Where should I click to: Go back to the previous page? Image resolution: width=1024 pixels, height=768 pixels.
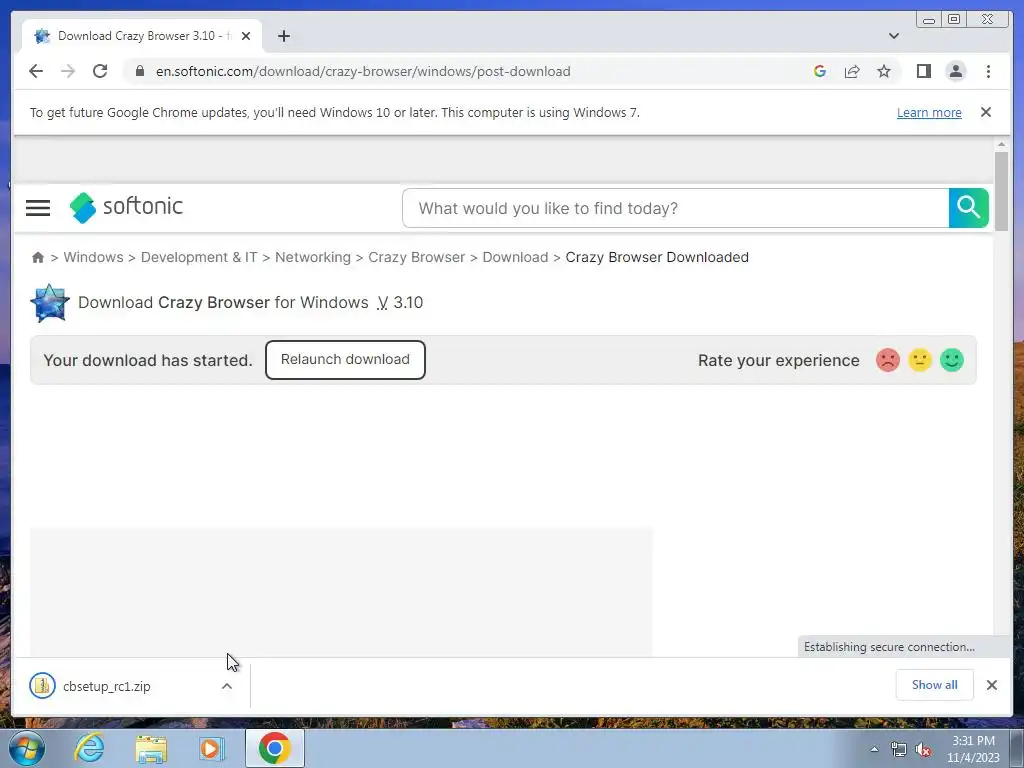click(36, 71)
